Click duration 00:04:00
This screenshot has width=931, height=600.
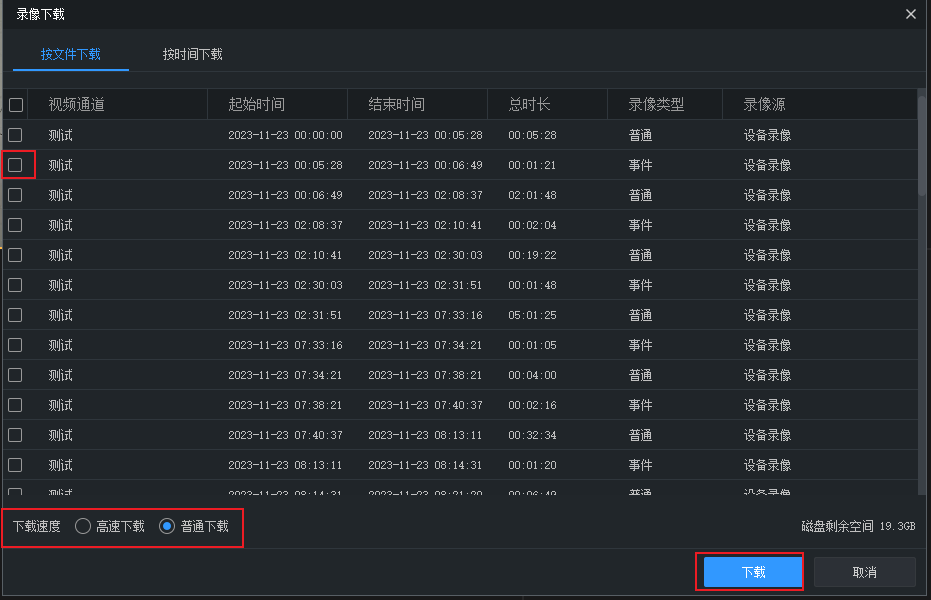(x=533, y=375)
